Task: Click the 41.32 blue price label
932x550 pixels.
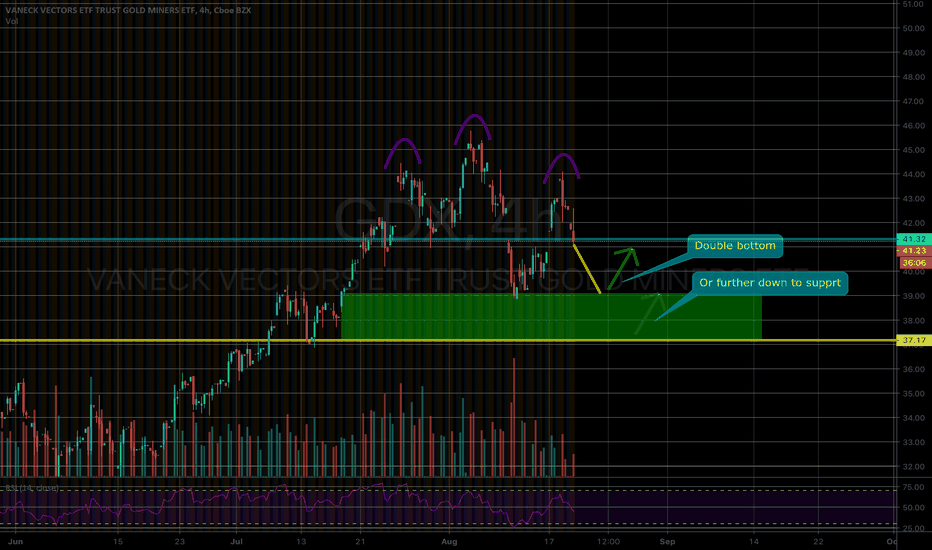Action: [914, 239]
